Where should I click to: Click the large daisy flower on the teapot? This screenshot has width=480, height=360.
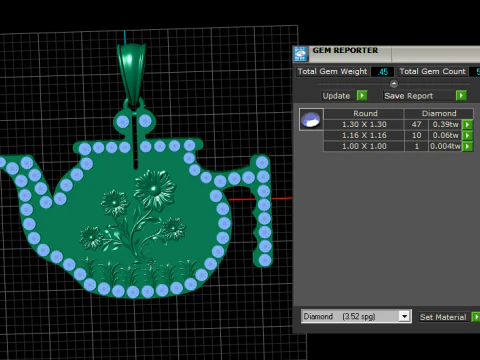(154, 190)
